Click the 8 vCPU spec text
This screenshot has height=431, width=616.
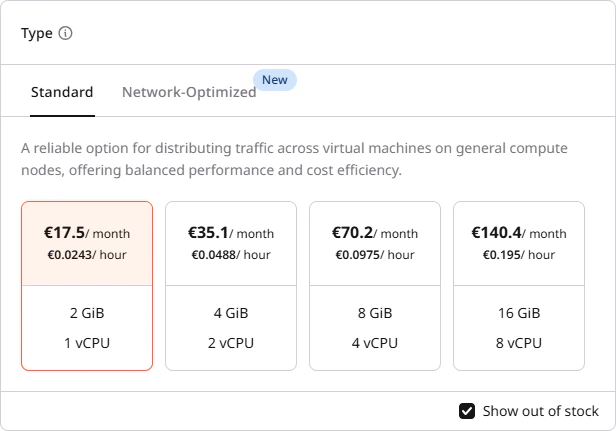pyautogui.click(x=519, y=343)
